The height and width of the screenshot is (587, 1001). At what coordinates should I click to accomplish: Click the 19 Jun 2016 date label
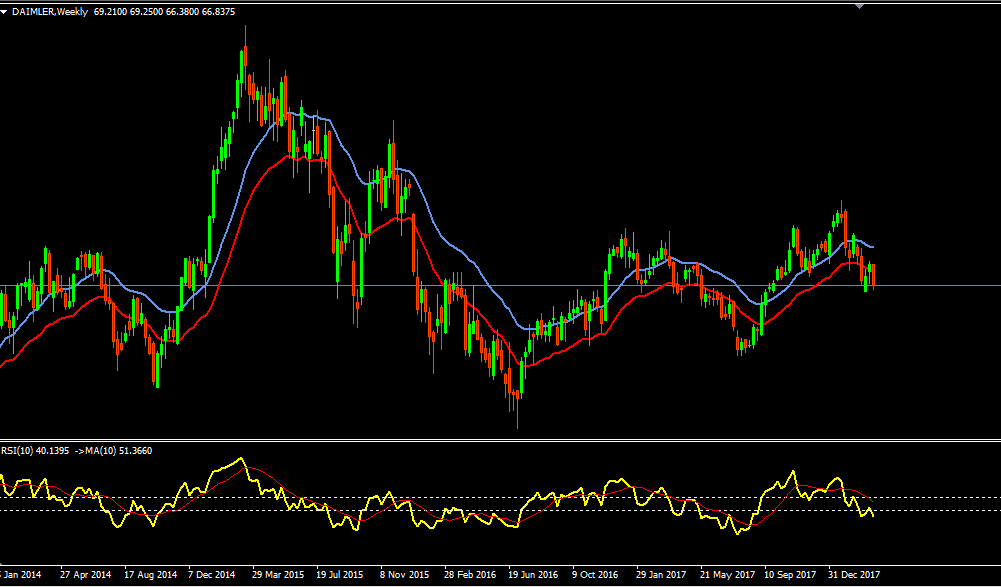coord(533,575)
